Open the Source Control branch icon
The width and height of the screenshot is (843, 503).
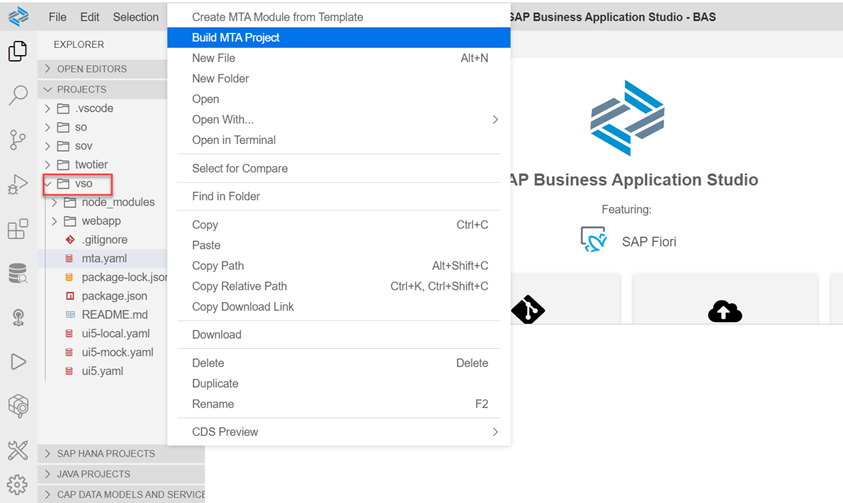(18, 140)
